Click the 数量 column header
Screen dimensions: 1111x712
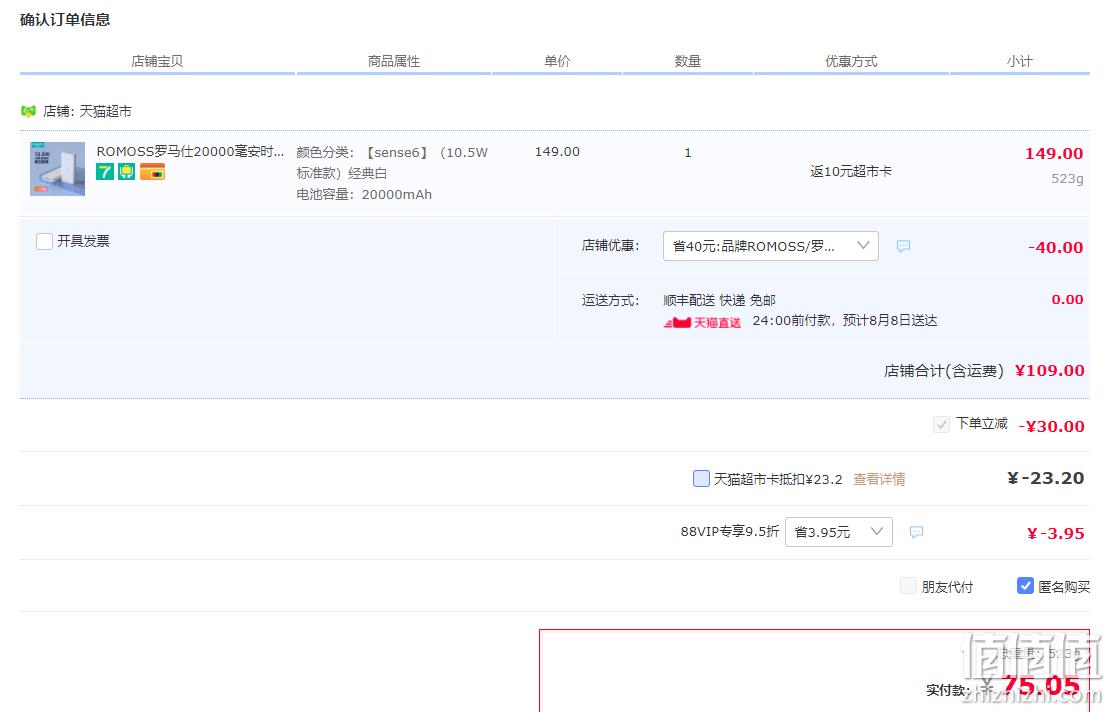(687, 61)
